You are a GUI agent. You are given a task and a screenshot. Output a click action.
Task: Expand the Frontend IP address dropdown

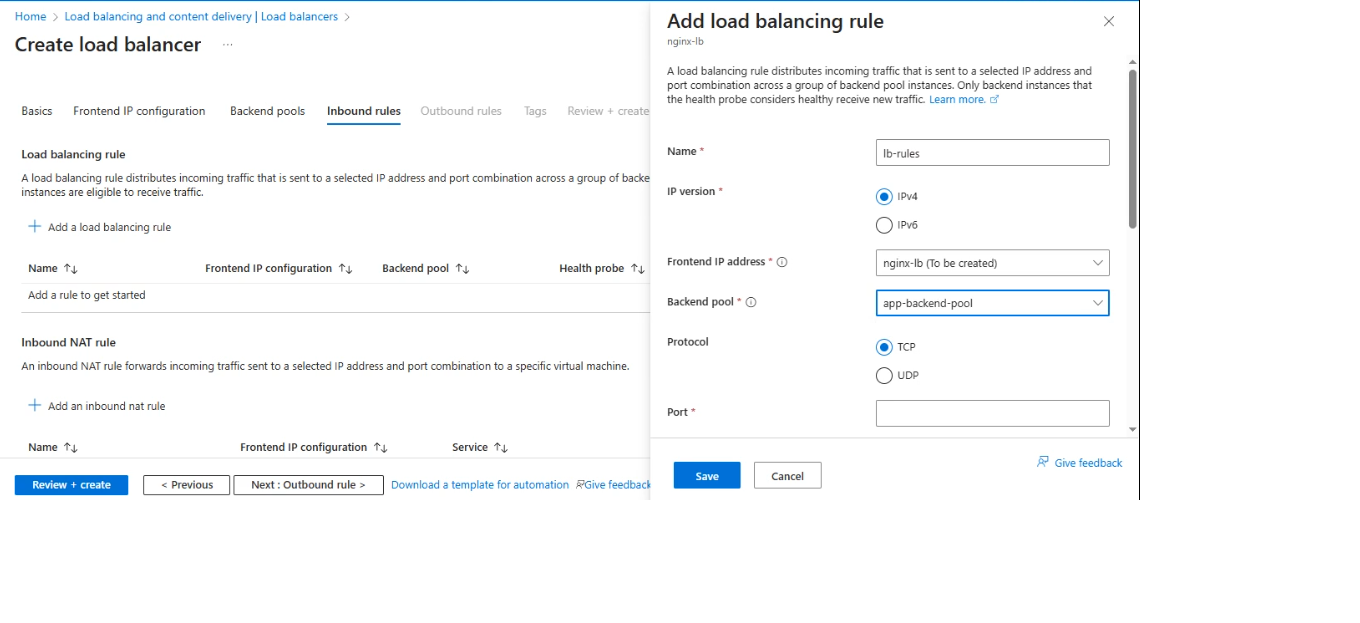pyautogui.click(x=993, y=263)
